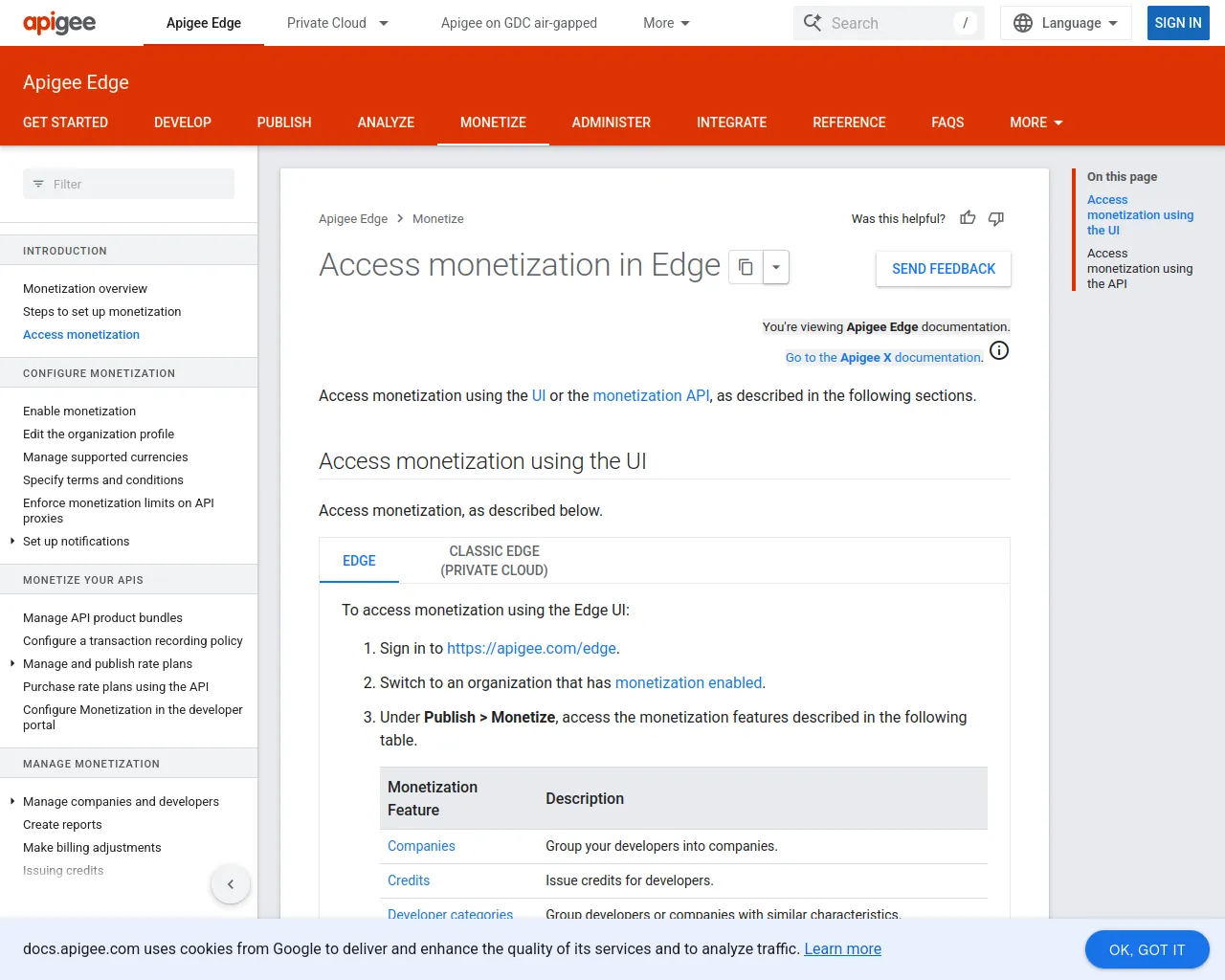Open the ANALYZE tab
1225x980 pixels.
386,122
